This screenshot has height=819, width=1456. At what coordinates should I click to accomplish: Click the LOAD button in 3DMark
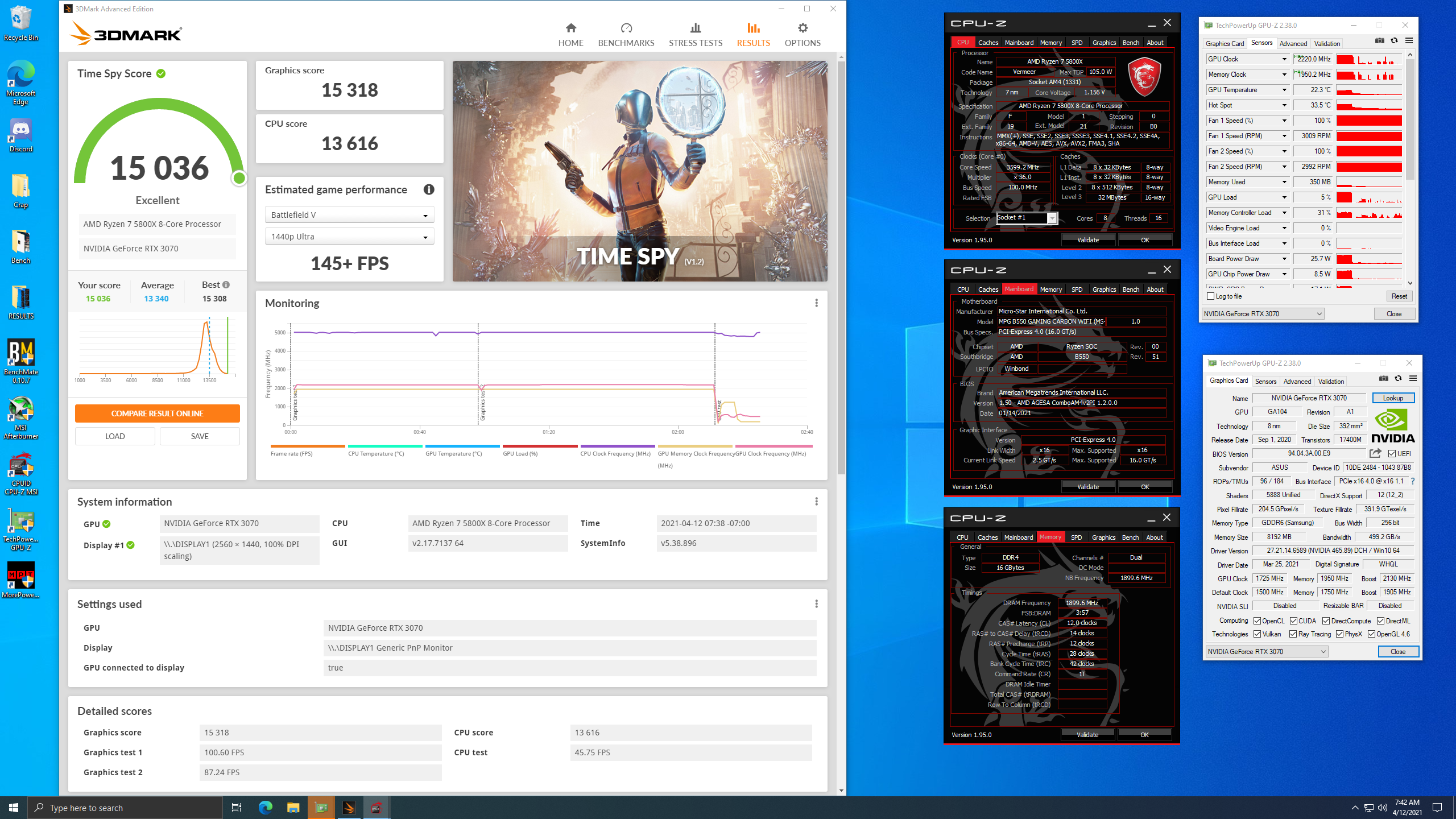click(115, 436)
